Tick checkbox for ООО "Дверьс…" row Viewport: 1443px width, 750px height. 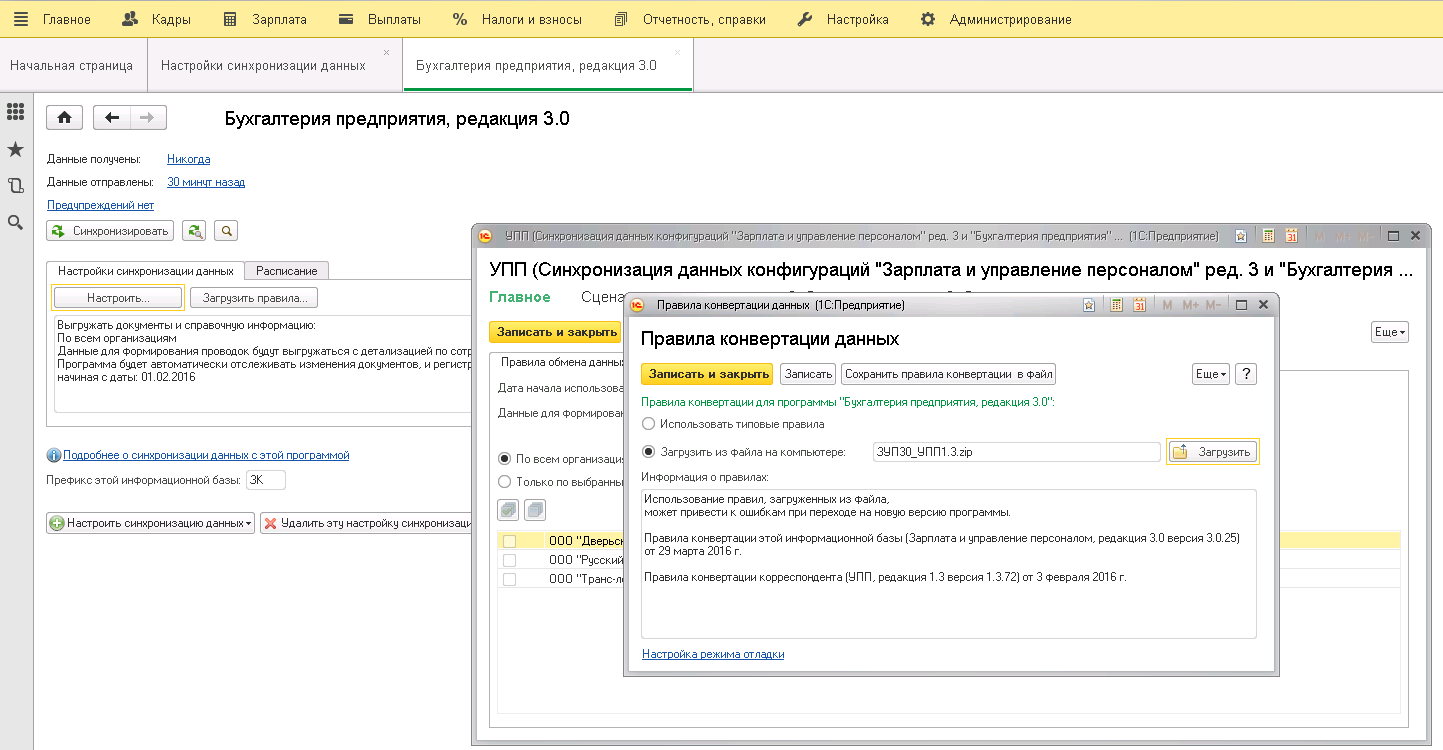510,541
